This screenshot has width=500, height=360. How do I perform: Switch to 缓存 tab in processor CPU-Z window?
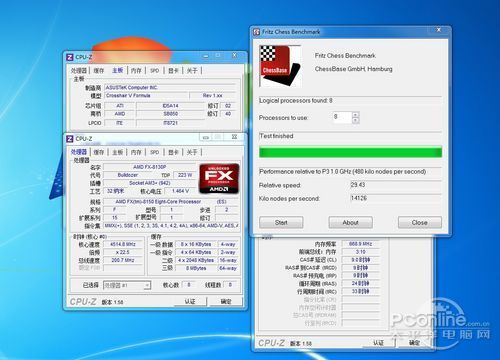tap(99, 152)
